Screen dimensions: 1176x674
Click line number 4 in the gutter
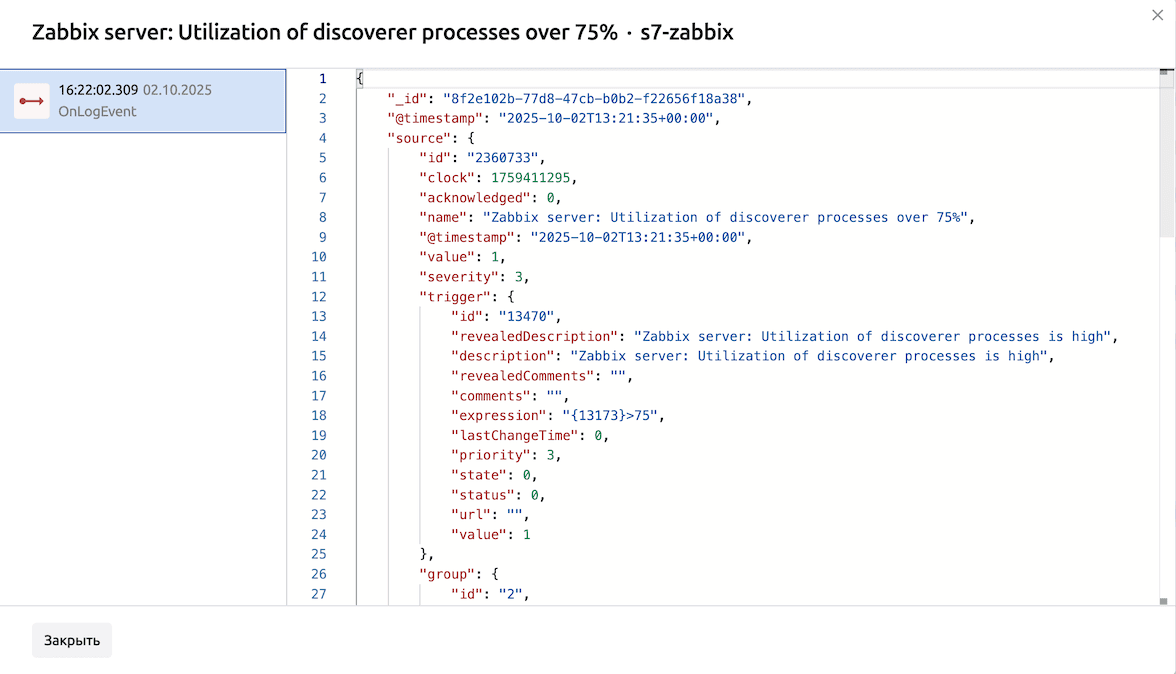coord(322,138)
